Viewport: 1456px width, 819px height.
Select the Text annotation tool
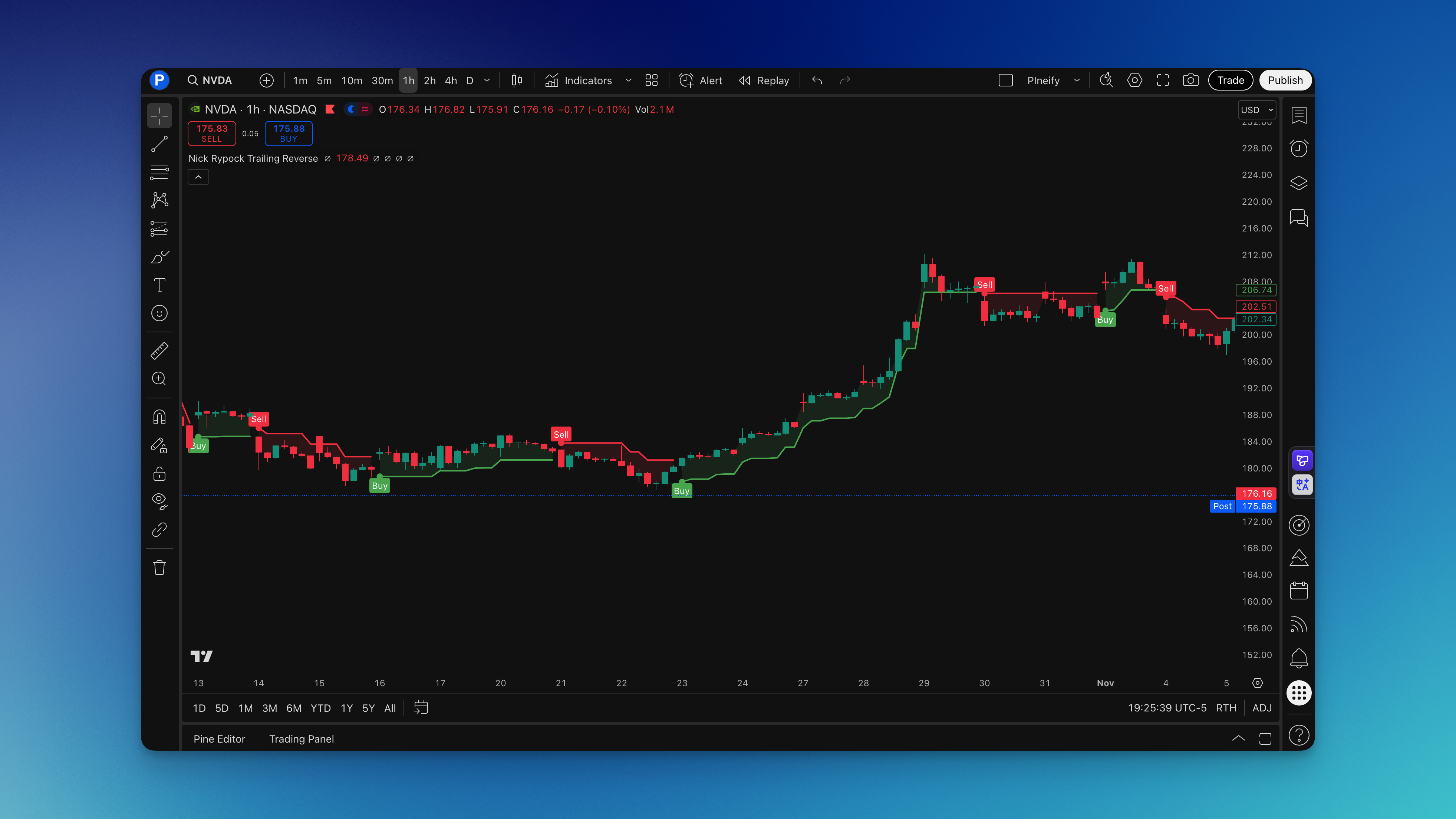[159, 286]
